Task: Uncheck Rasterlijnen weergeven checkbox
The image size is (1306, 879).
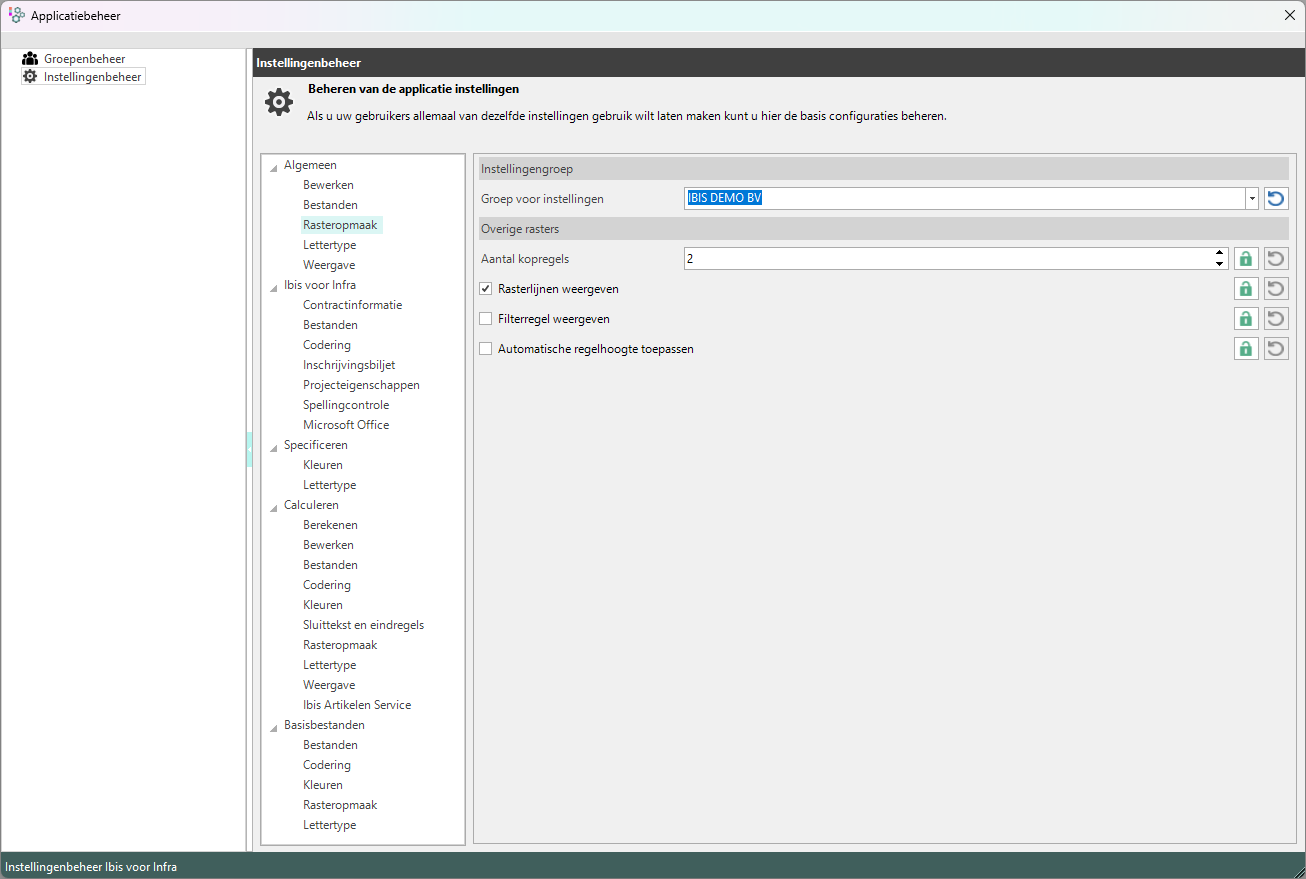Action: (x=486, y=289)
